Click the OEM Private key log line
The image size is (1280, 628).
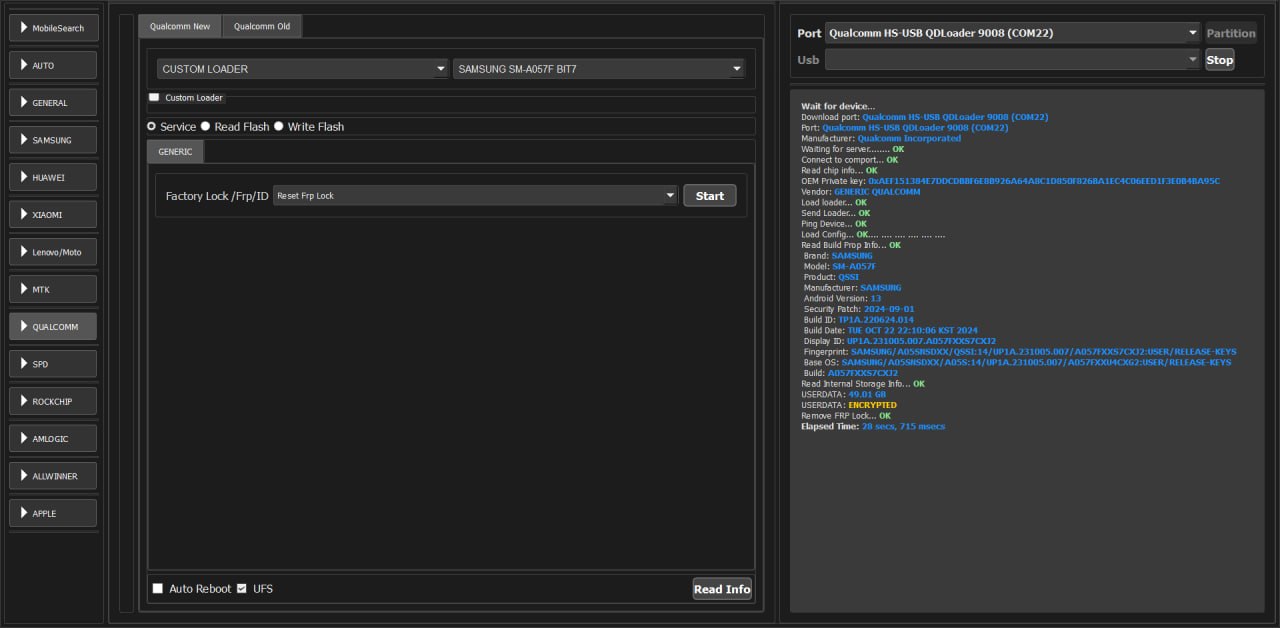pos(1010,181)
